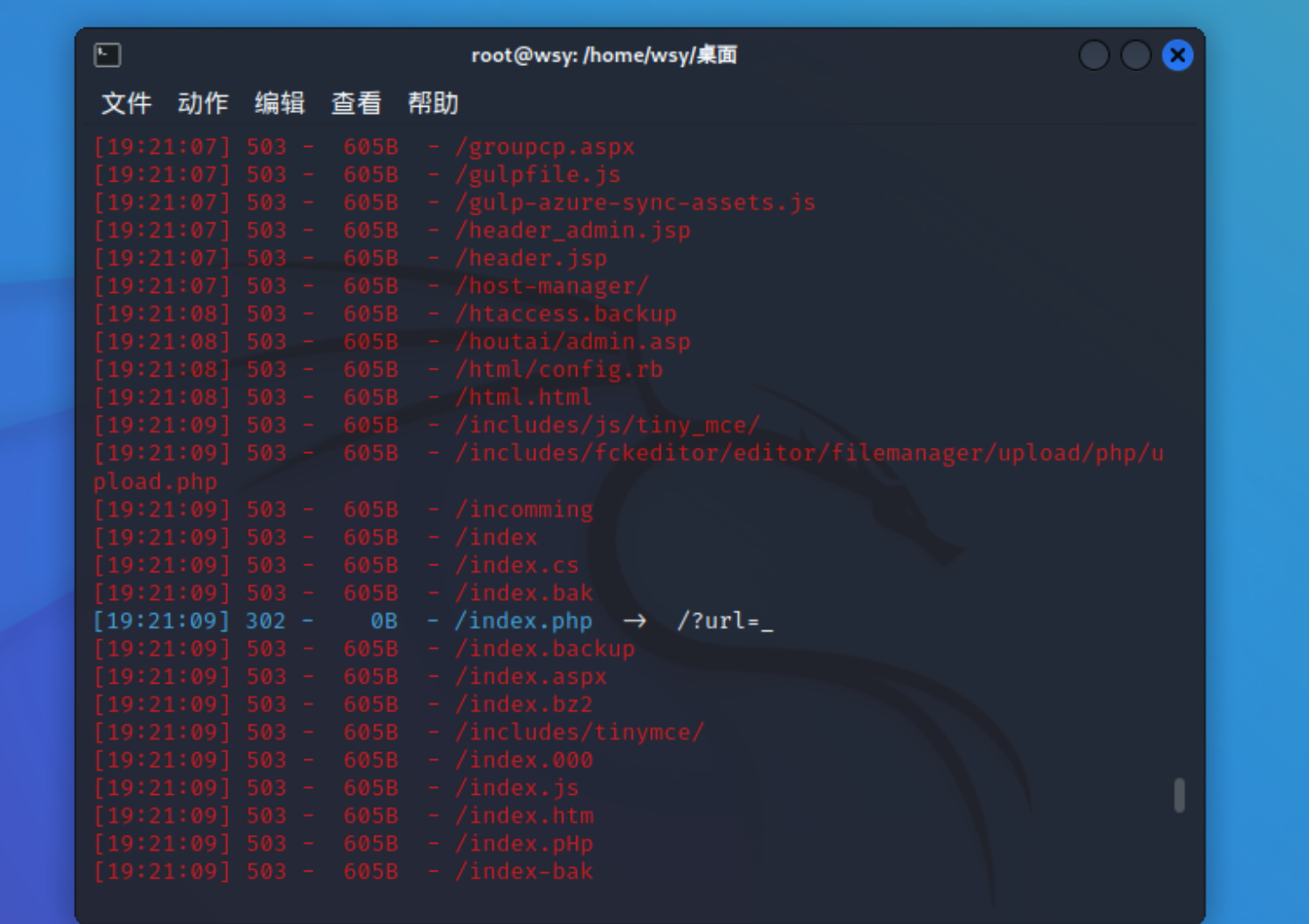Screen dimensions: 1309x924
Task: Click the terminal scrollbar thumb
Action: 1179,795
